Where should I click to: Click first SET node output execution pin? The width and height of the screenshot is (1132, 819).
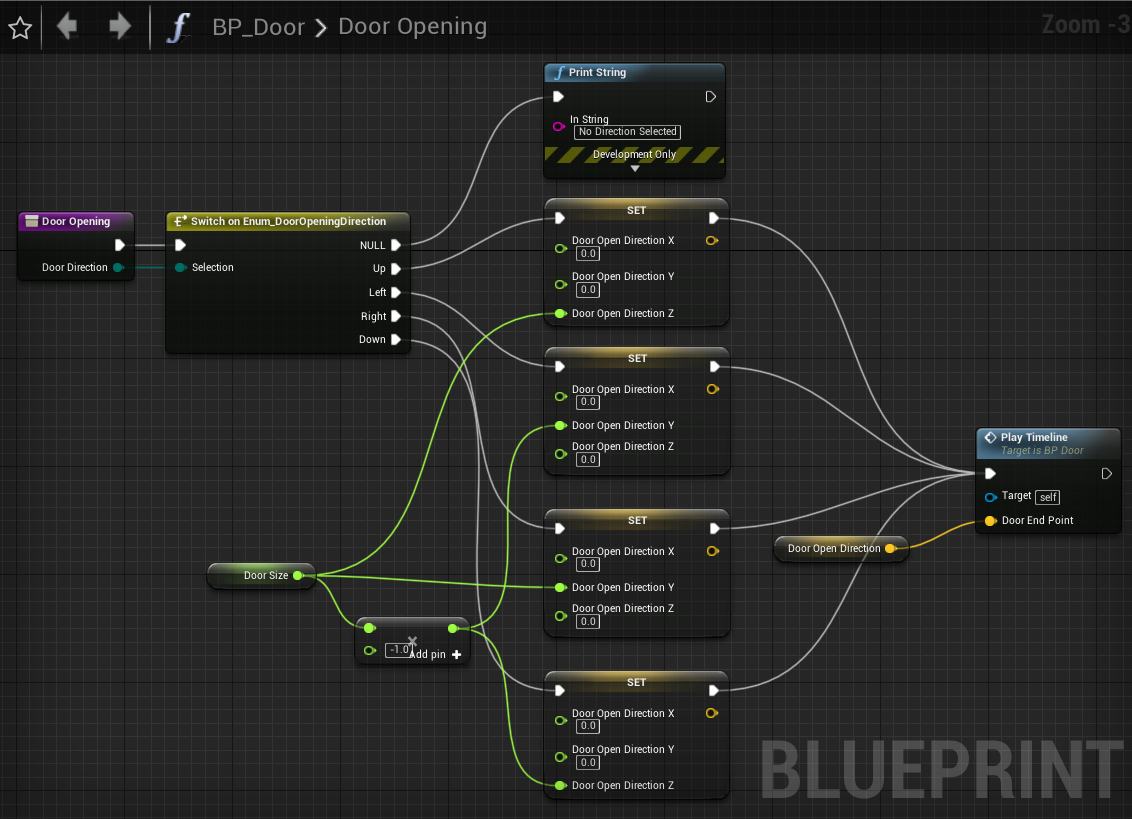pyautogui.click(x=713, y=218)
